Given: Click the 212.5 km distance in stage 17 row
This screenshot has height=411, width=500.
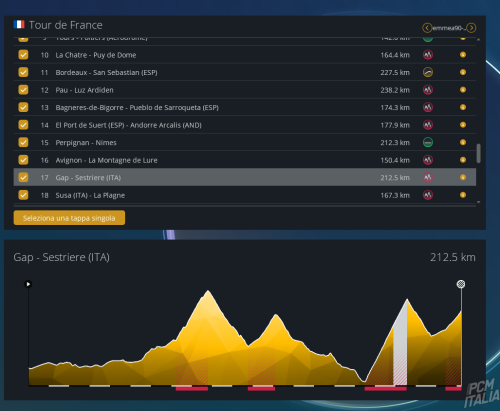Looking at the screenshot, I should (395, 178).
